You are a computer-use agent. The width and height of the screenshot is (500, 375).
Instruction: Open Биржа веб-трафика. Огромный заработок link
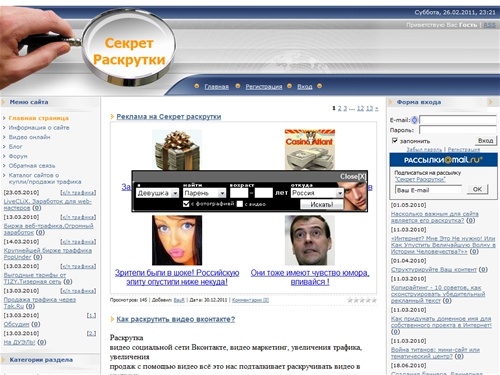(48, 229)
